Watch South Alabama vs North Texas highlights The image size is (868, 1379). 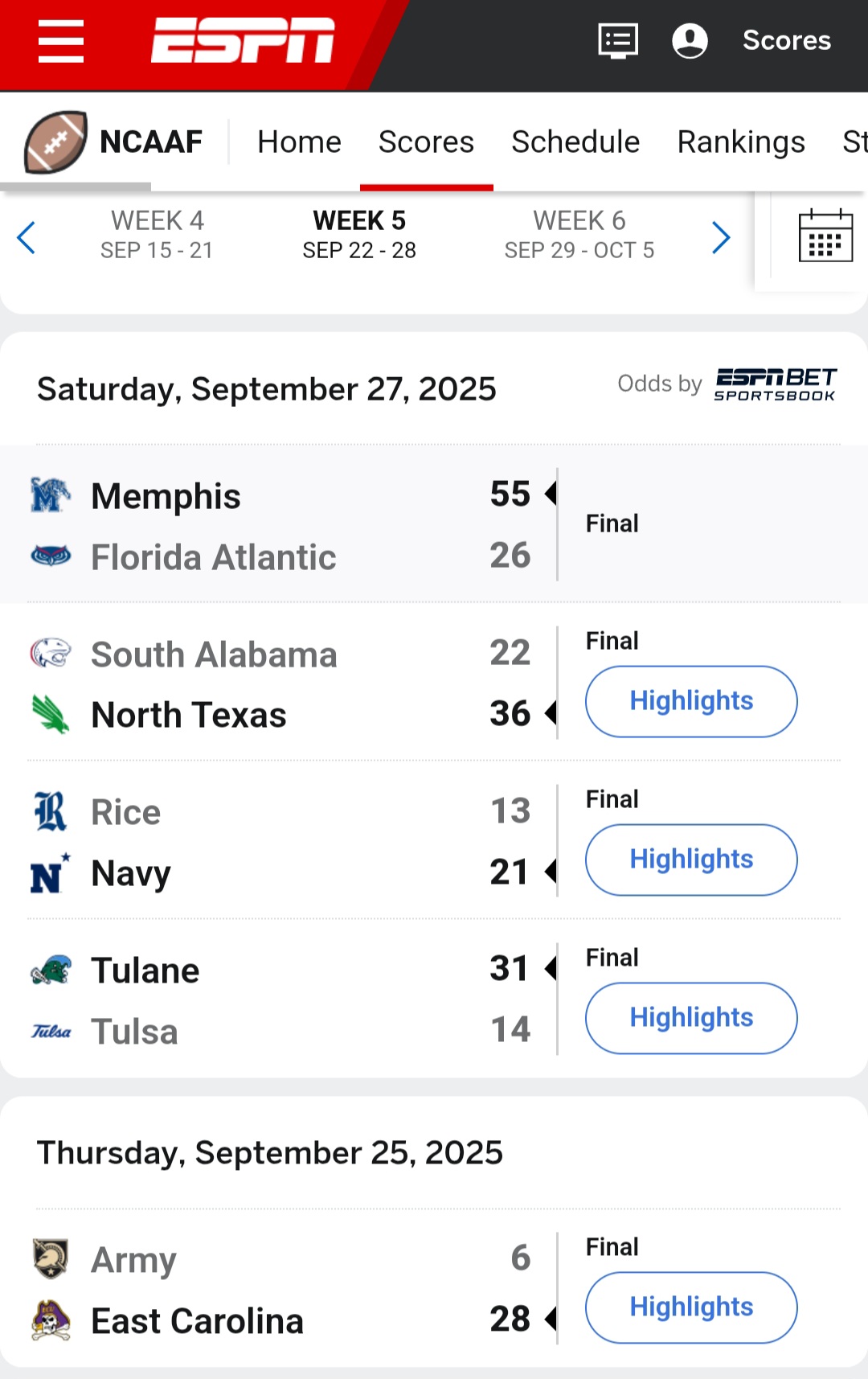click(691, 701)
